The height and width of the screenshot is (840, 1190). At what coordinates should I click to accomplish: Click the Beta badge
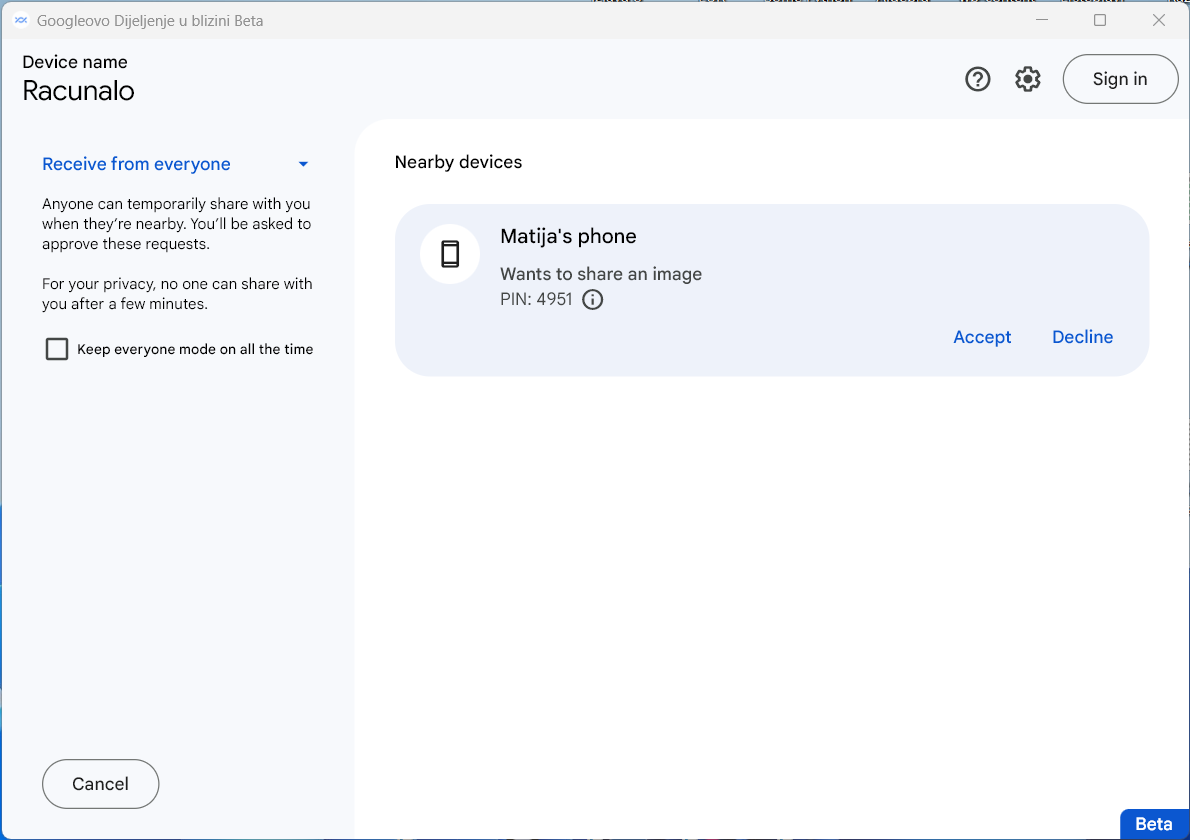click(1154, 824)
